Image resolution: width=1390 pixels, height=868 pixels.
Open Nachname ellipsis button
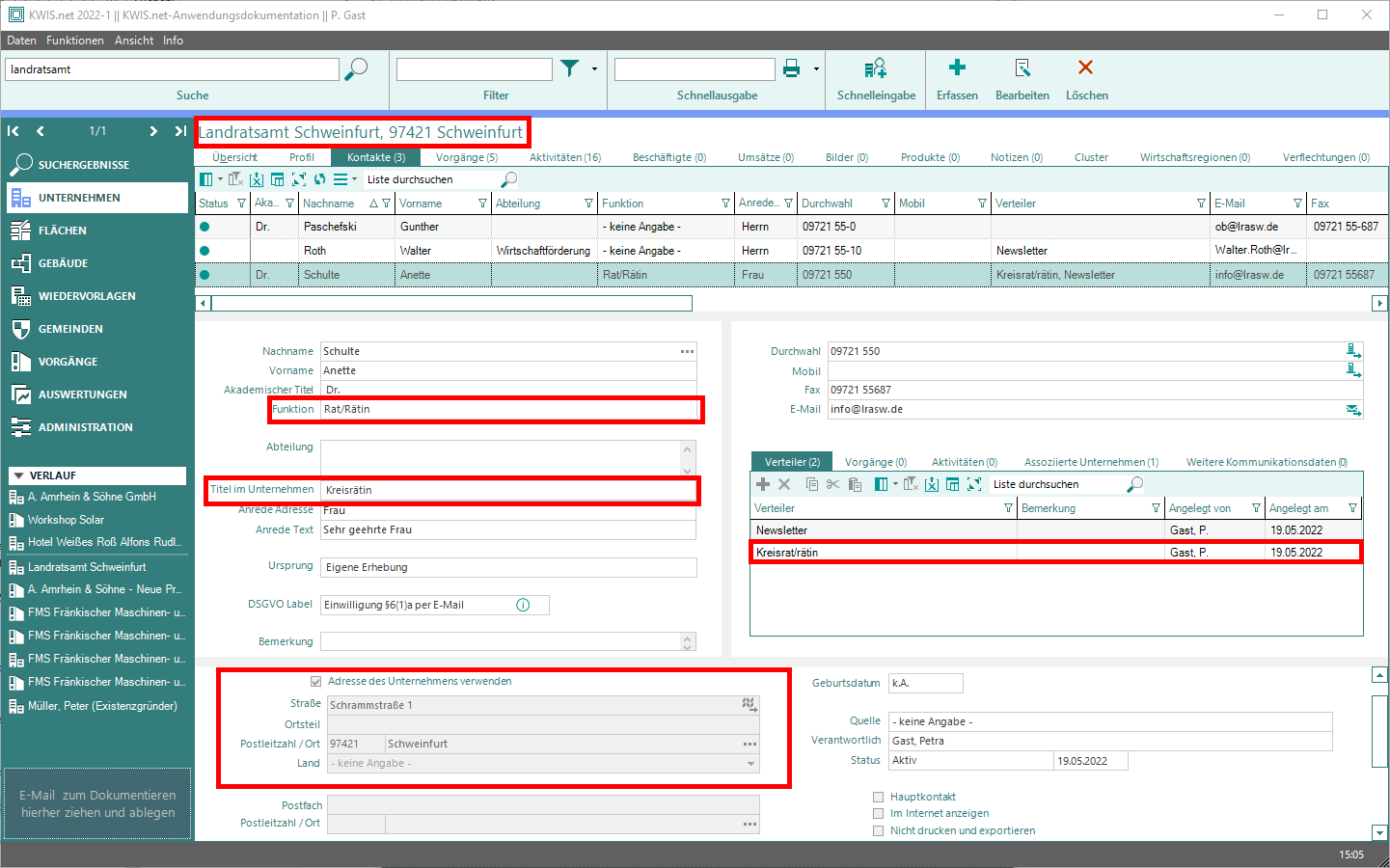tap(687, 351)
